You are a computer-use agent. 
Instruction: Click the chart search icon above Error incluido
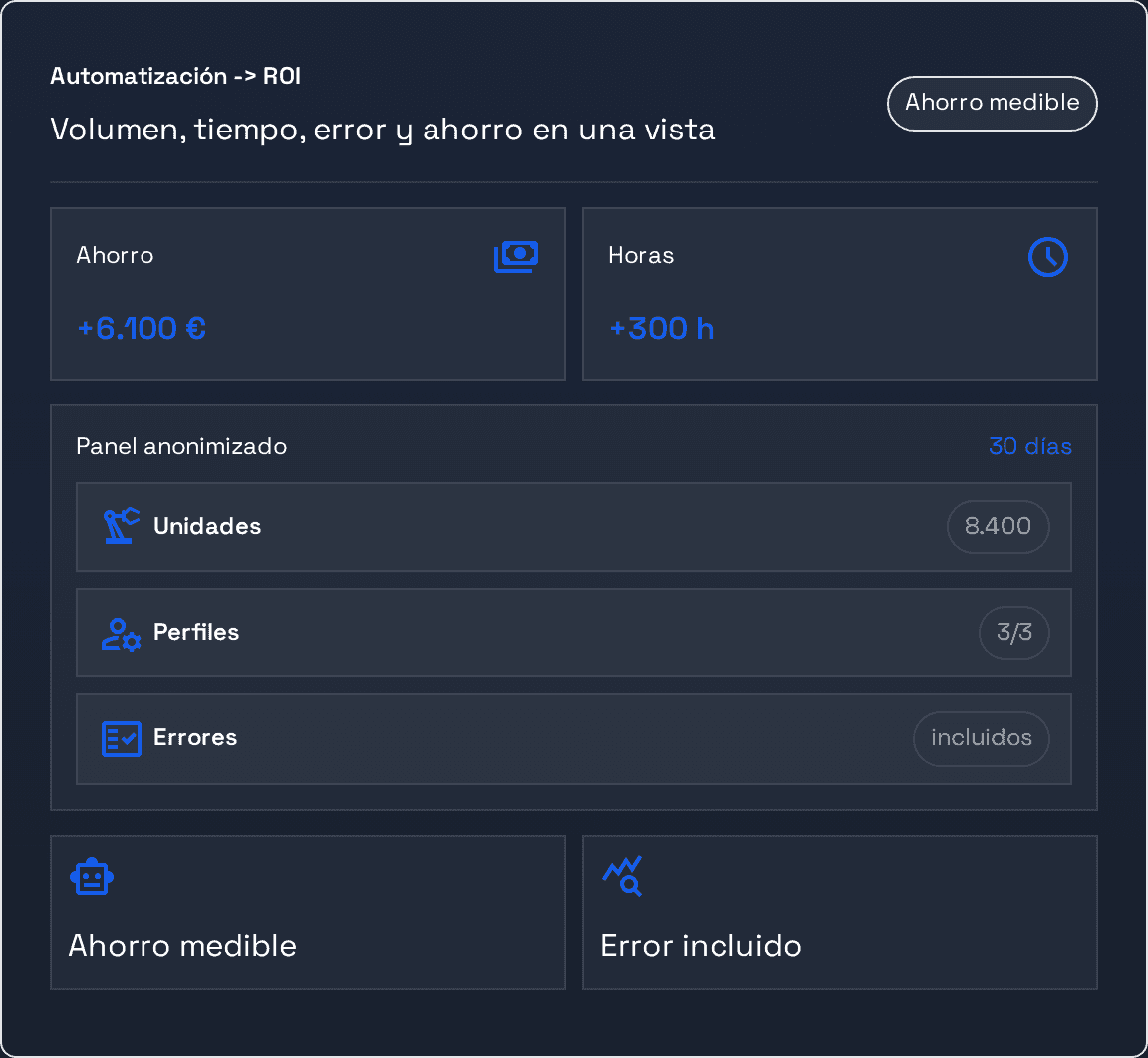click(x=622, y=876)
